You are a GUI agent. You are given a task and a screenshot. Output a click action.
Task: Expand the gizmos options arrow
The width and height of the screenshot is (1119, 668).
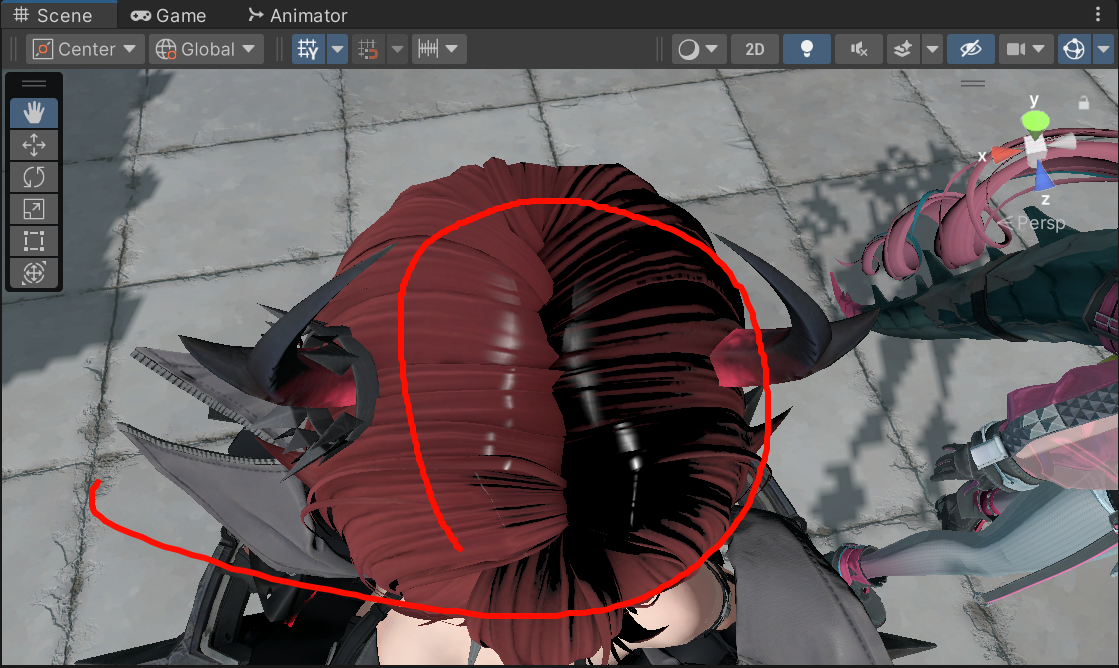tap(1103, 49)
